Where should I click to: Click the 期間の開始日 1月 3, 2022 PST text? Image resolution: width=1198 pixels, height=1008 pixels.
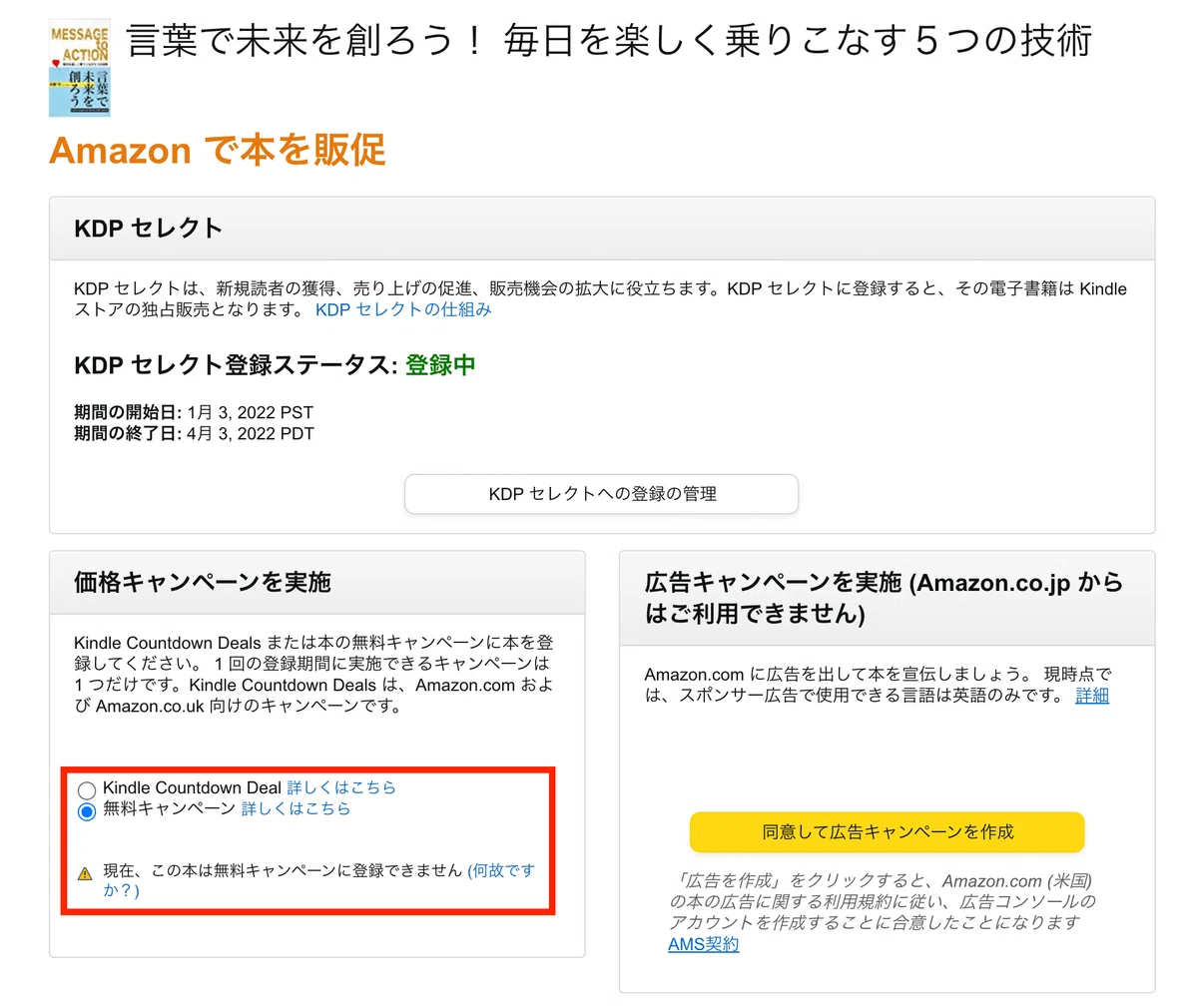[x=194, y=412]
